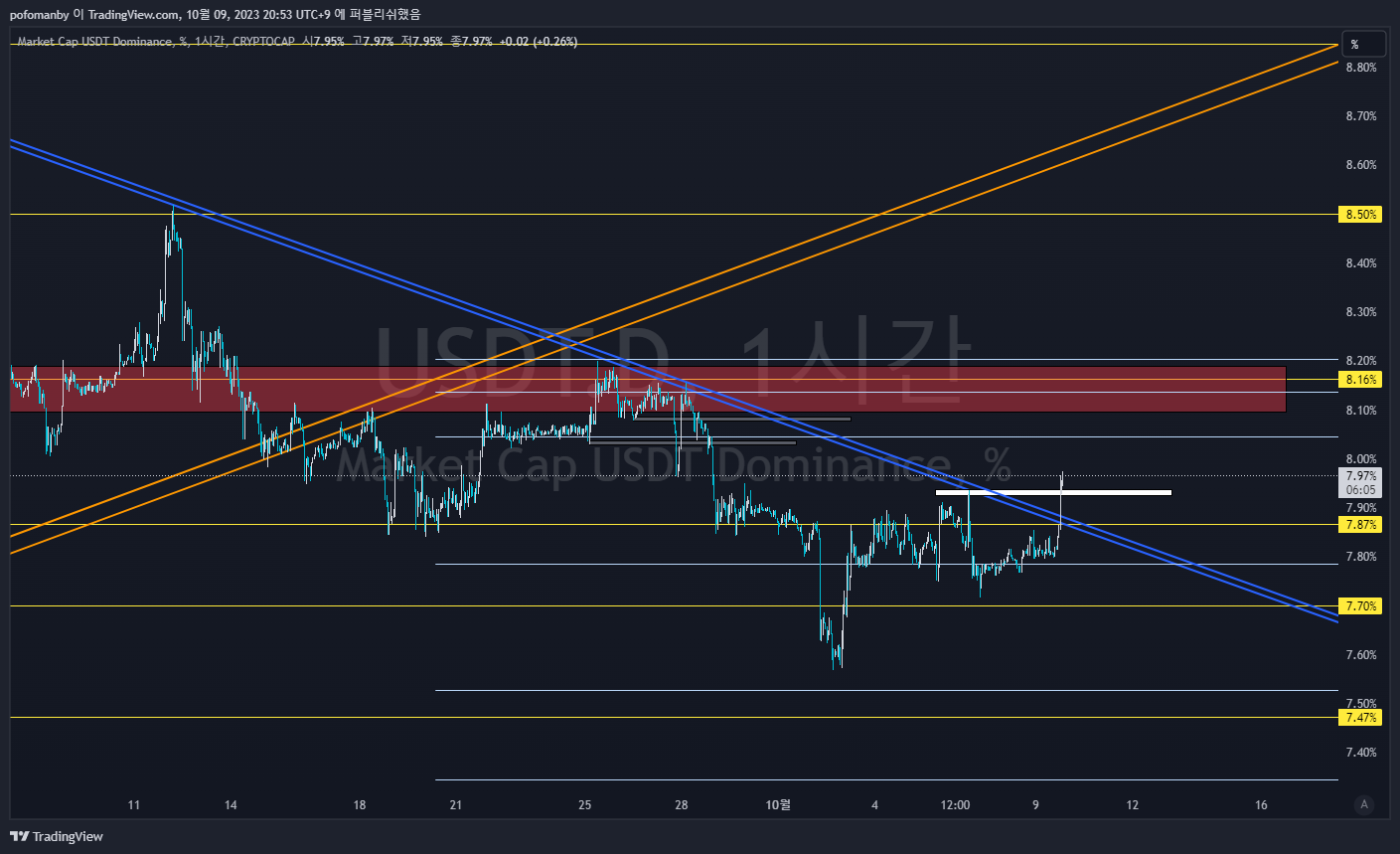The image size is (1400, 854).
Task: Click the 8.70% axis value
Action: click(x=1361, y=116)
